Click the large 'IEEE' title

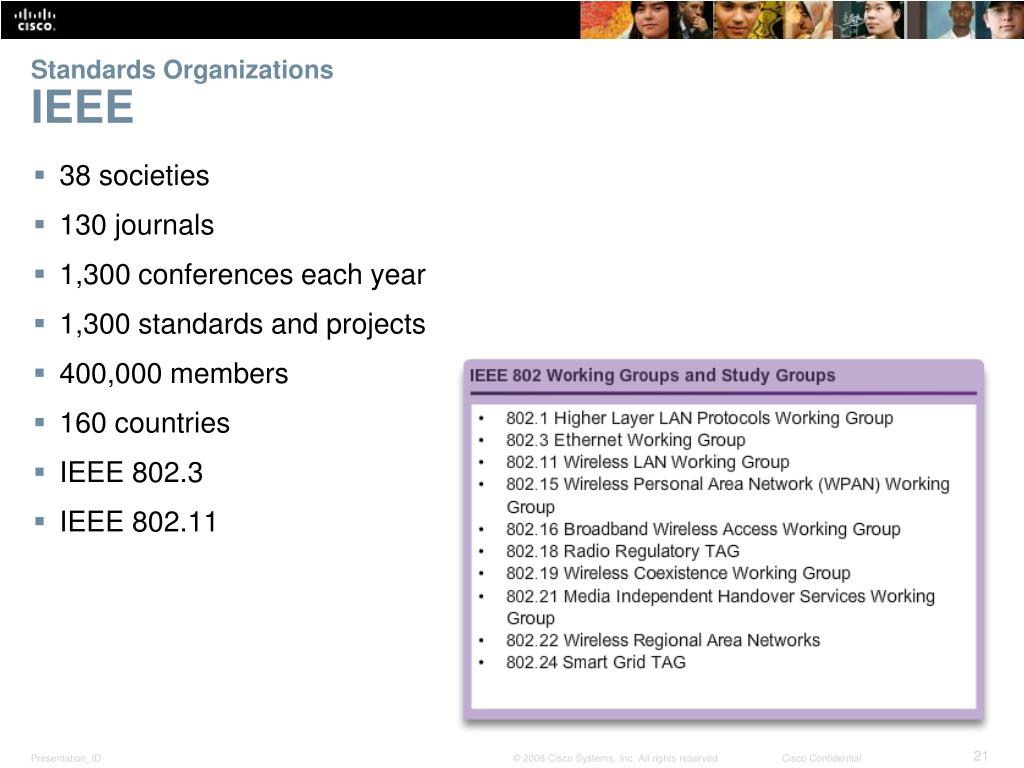point(82,107)
